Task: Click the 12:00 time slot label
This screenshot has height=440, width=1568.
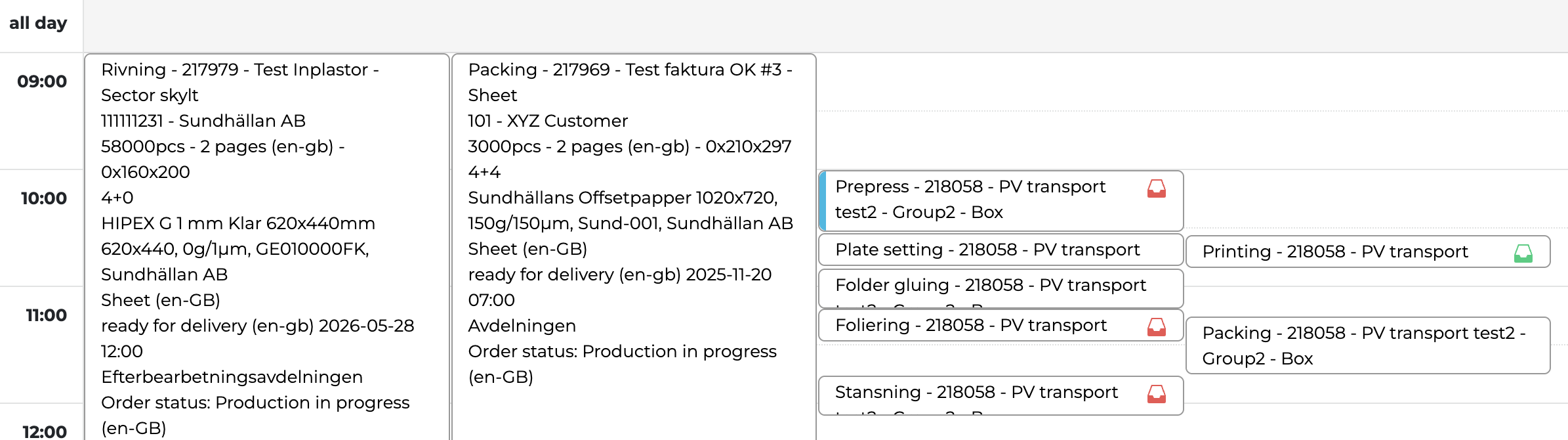Action: click(x=45, y=431)
